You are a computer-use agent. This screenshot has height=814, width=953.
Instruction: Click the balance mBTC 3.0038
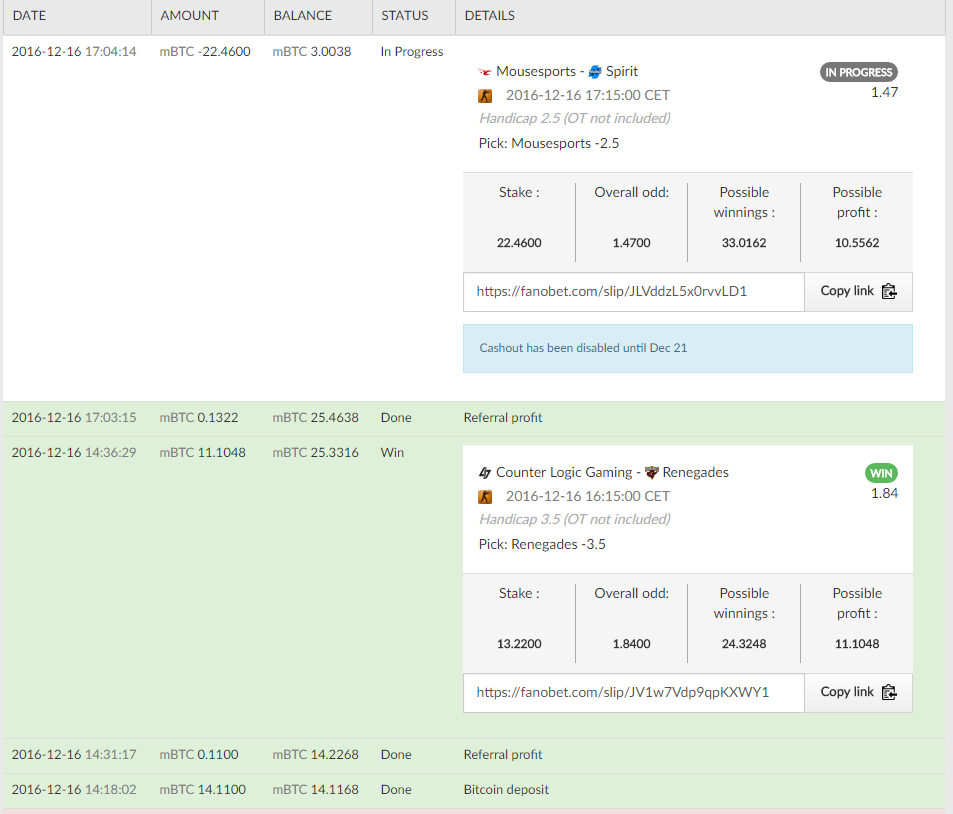(312, 52)
